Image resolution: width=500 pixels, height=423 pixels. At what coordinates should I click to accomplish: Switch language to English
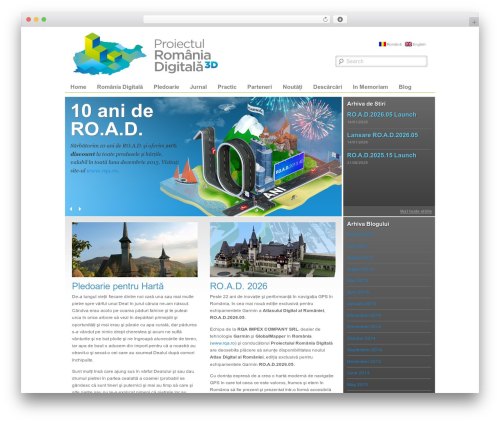[419, 44]
